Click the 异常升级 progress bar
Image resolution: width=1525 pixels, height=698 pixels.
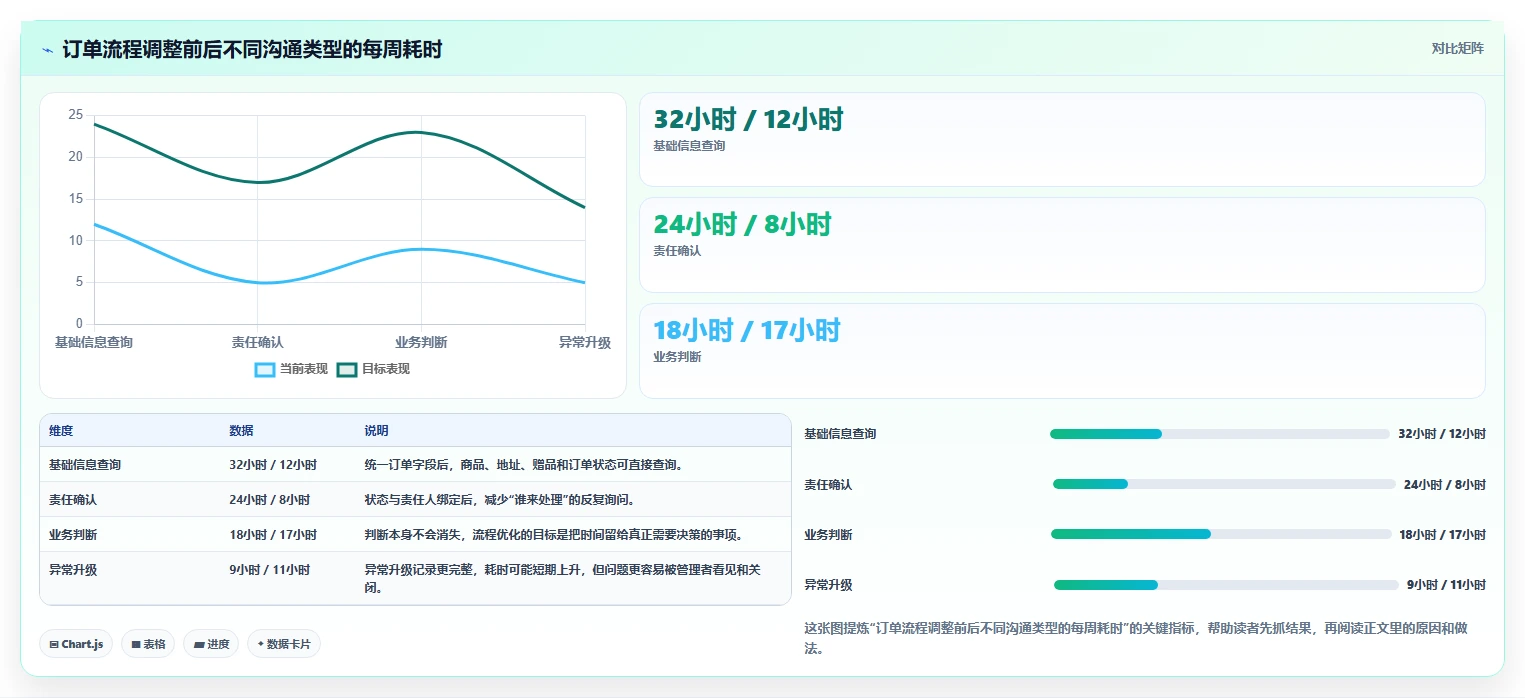point(1226,585)
